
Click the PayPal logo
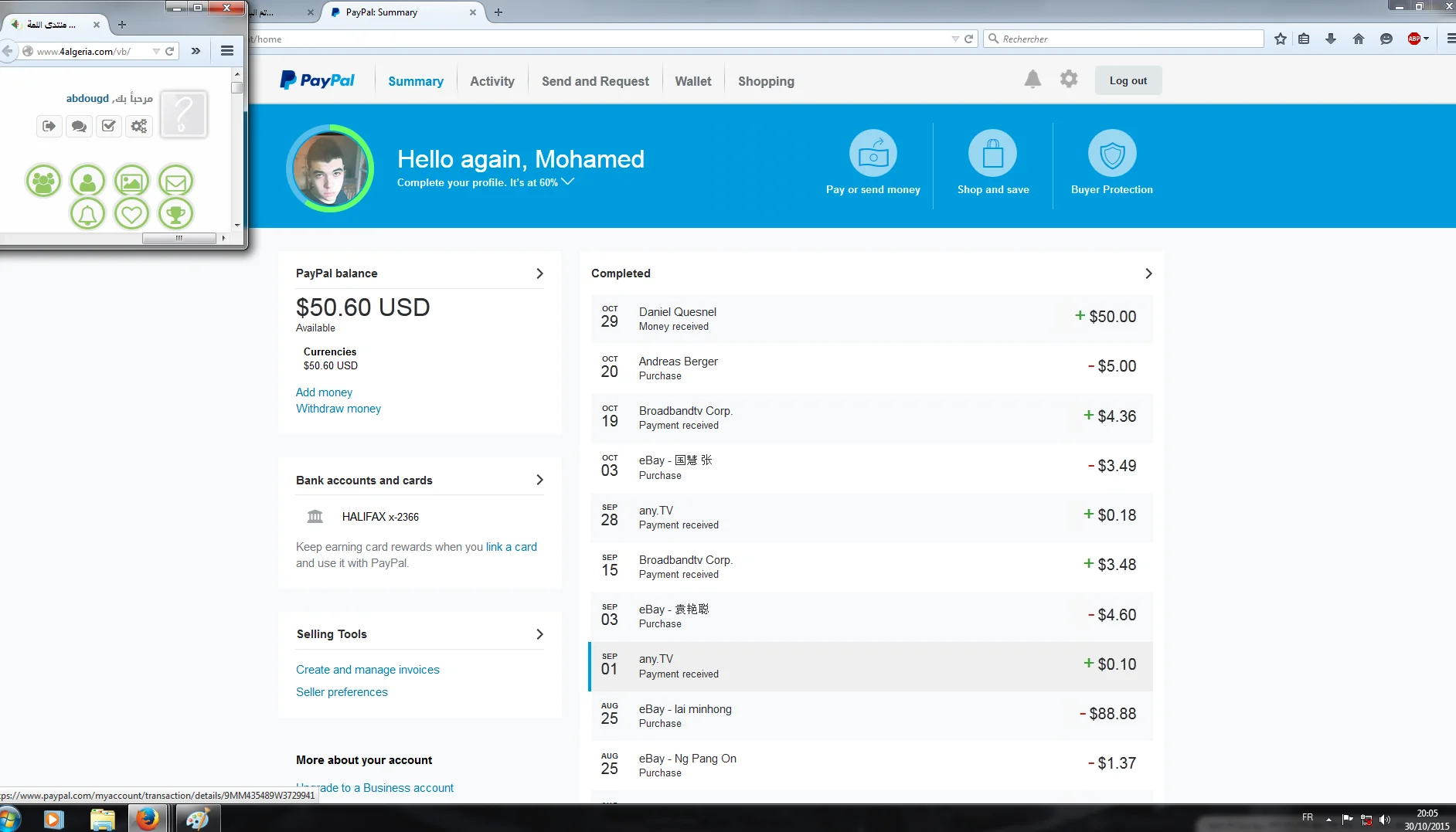(318, 80)
